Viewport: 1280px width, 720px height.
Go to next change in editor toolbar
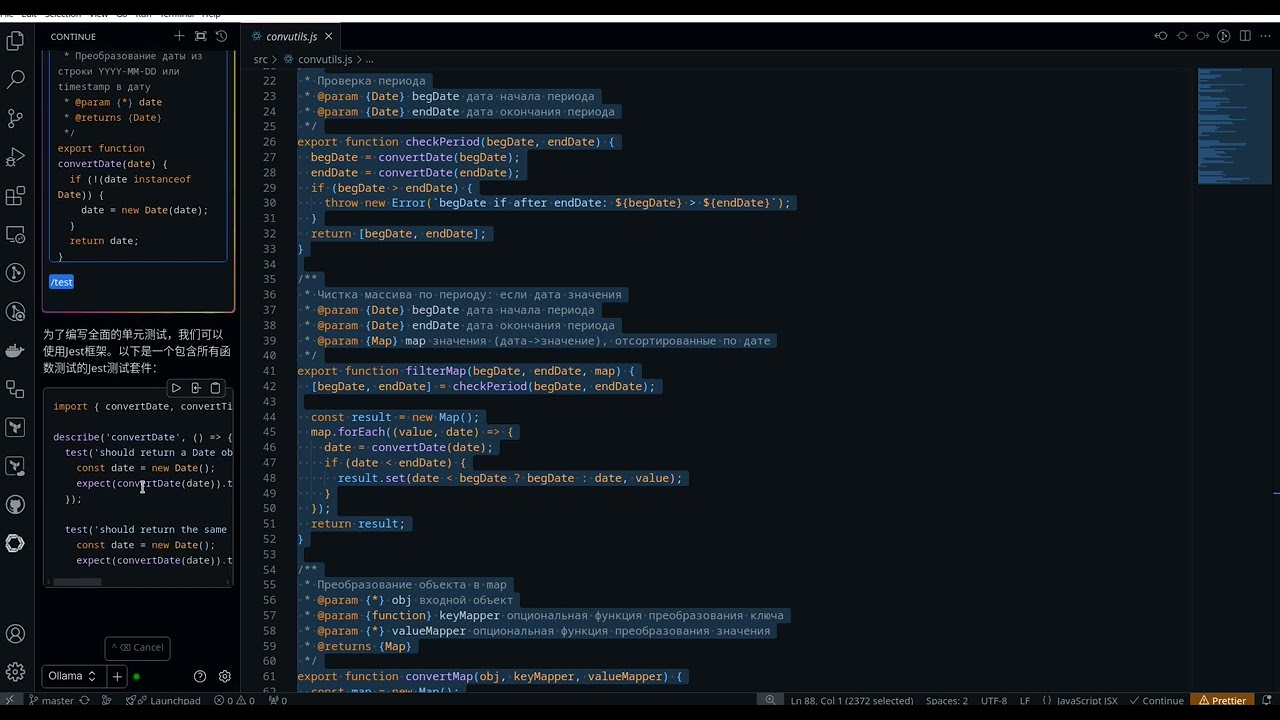point(1203,36)
